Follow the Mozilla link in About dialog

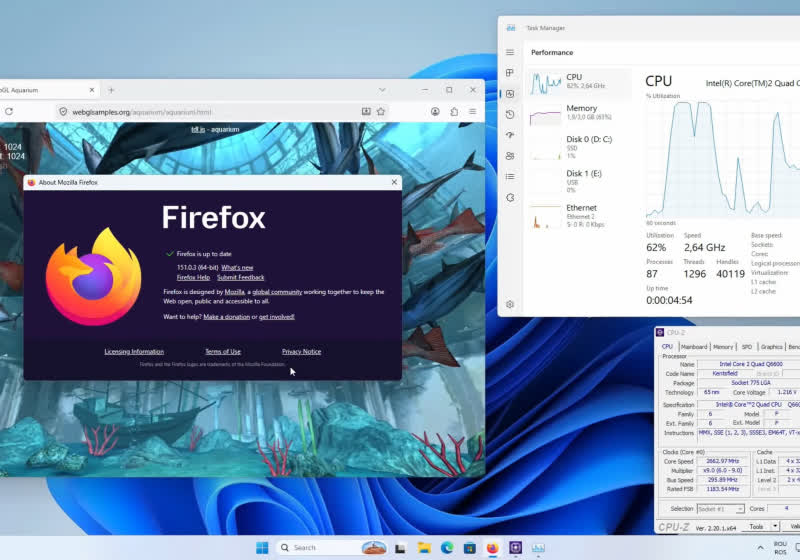pyautogui.click(x=235, y=292)
